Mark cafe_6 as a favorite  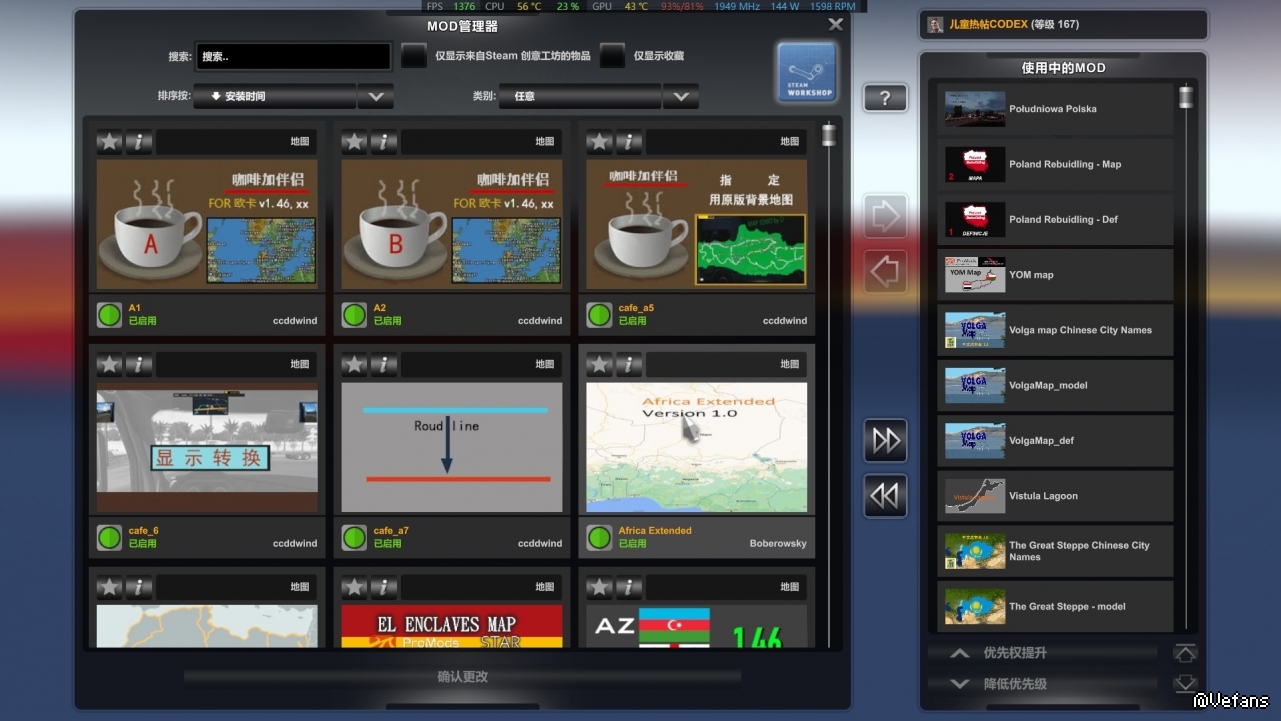coord(109,365)
